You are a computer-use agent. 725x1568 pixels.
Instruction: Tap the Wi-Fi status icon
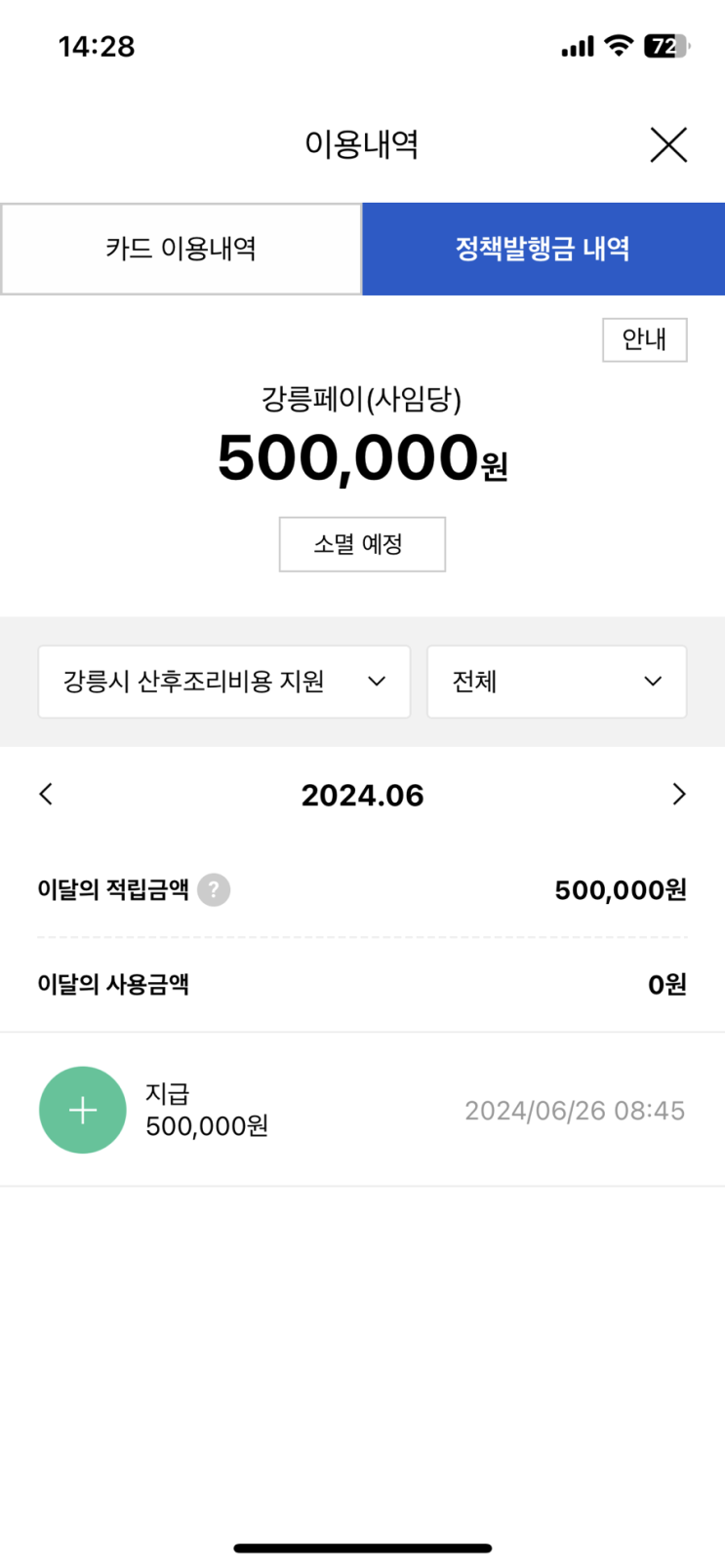pyautogui.click(x=619, y=46)
